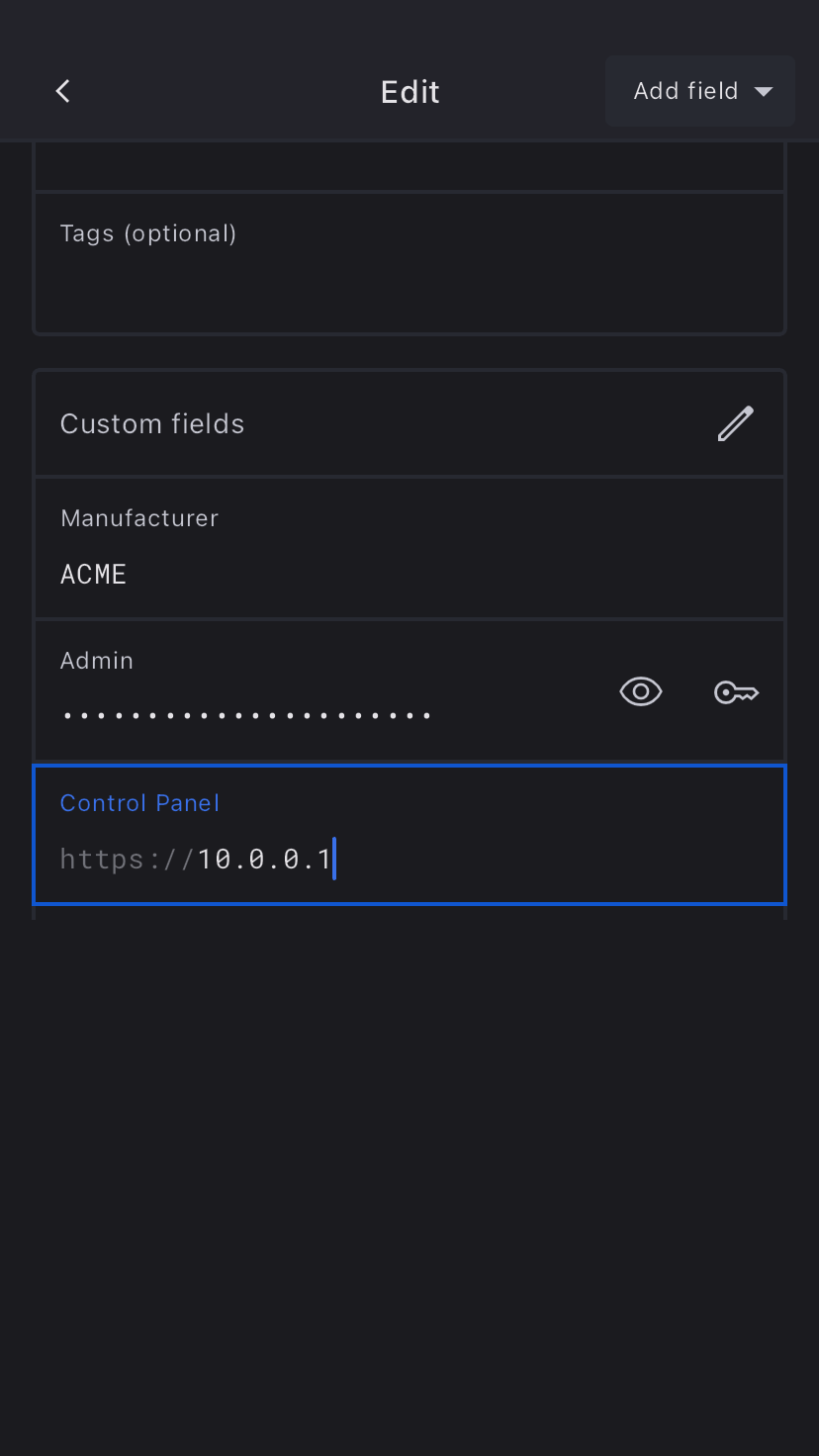Tap the partially visible field above Tags
This screenshot has height=1456, width=819.
pyautogui.click(x=409, y=166)
